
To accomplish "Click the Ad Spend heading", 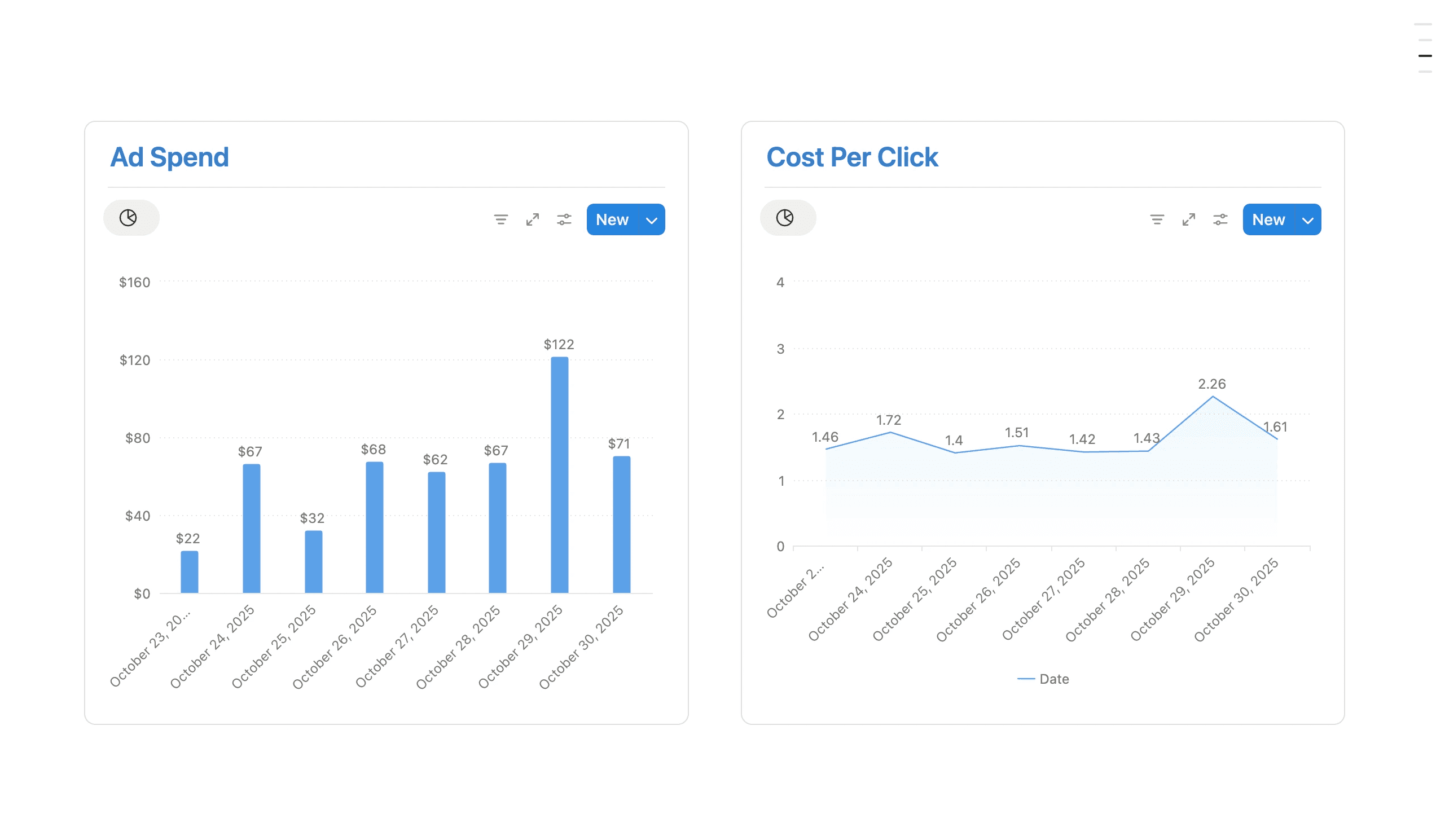I will coord(170,157).
